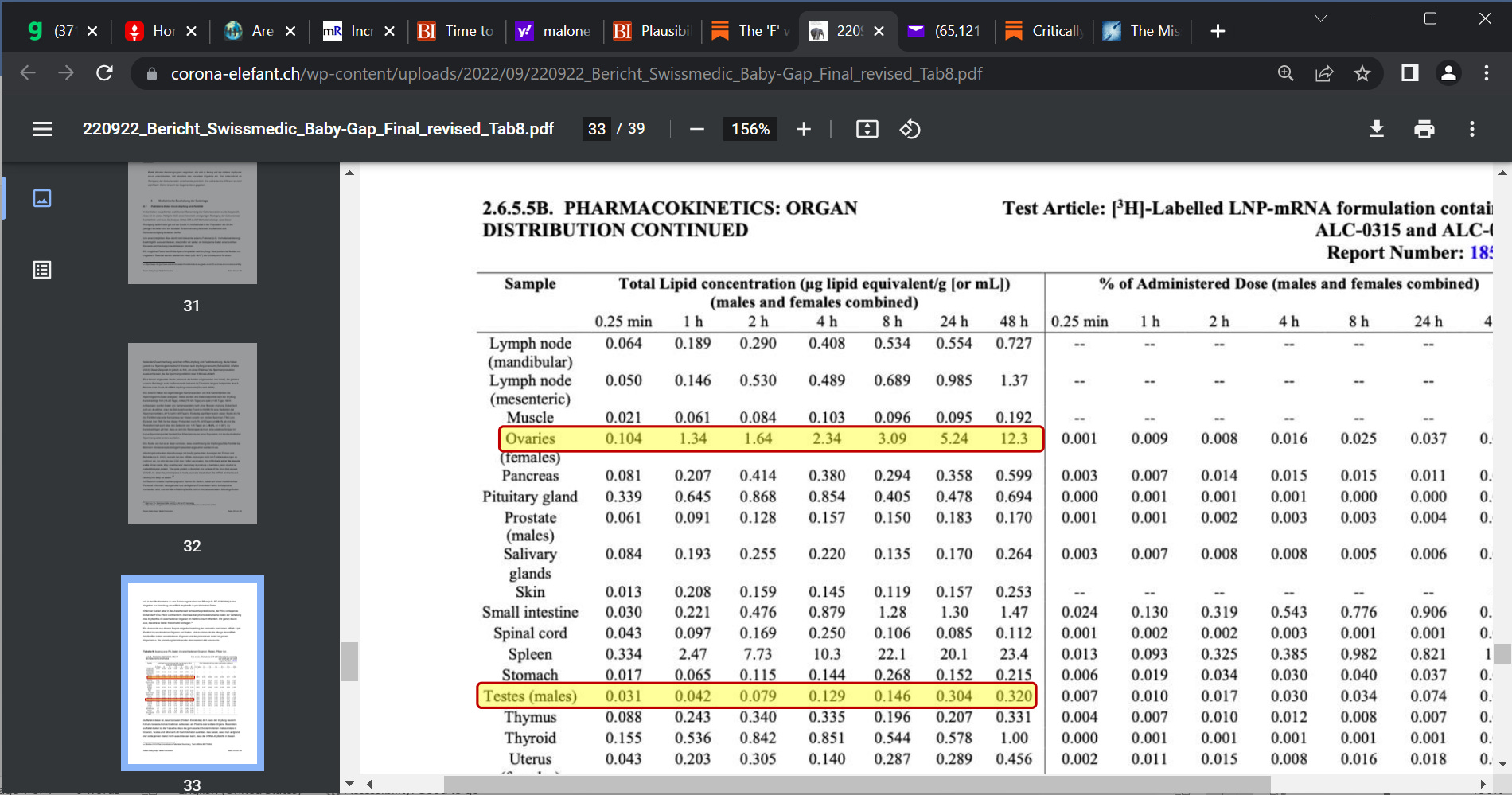Rotate the PDF counterclockwise
The image size is (1512, 795).
pos(910,129)
